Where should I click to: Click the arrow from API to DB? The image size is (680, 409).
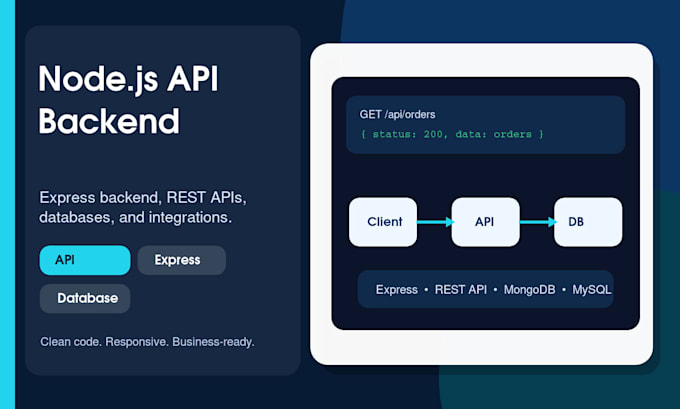537,222
